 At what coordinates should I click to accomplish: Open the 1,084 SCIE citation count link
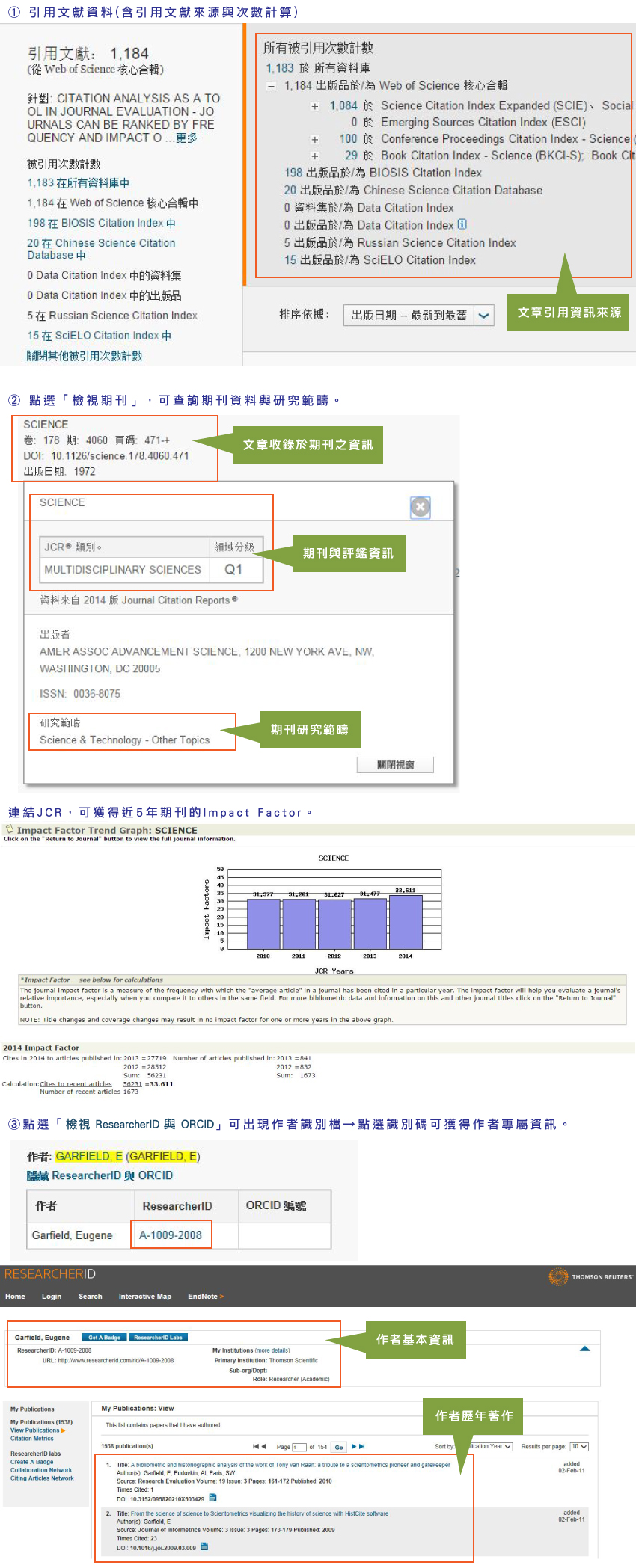tap(343, 106)
